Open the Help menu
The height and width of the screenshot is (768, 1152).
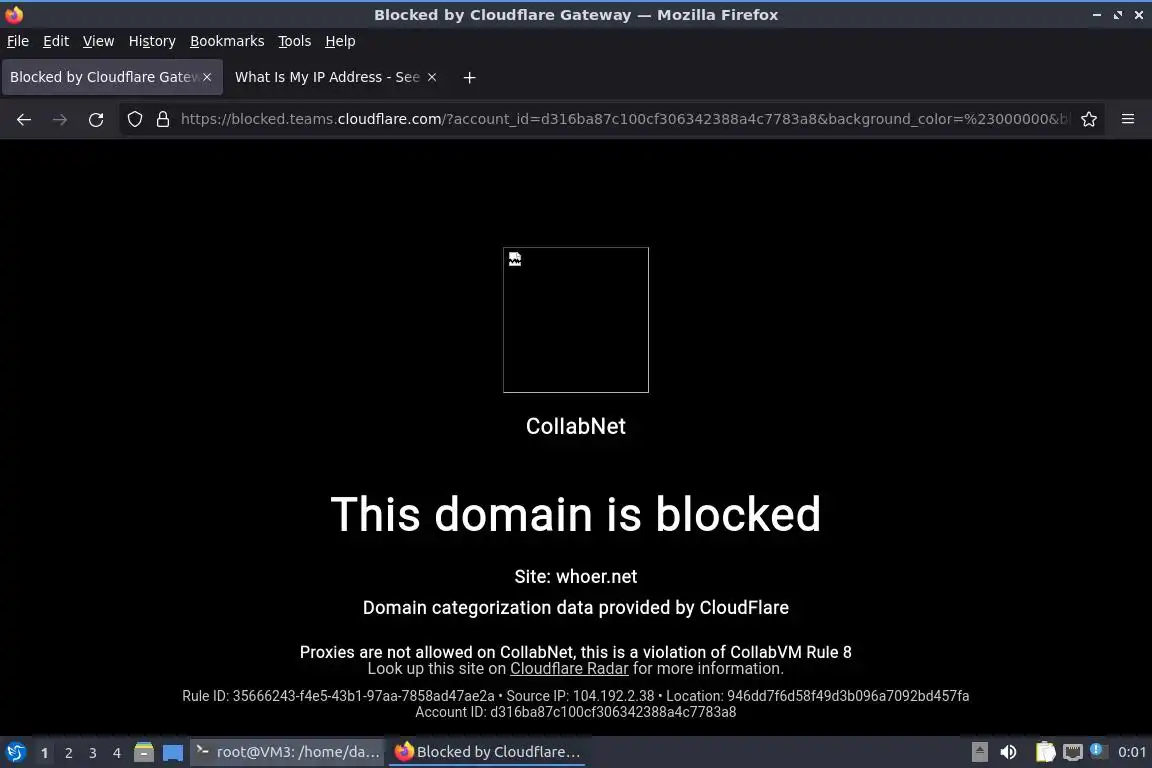pyautogui.click(x=340, y=41)
